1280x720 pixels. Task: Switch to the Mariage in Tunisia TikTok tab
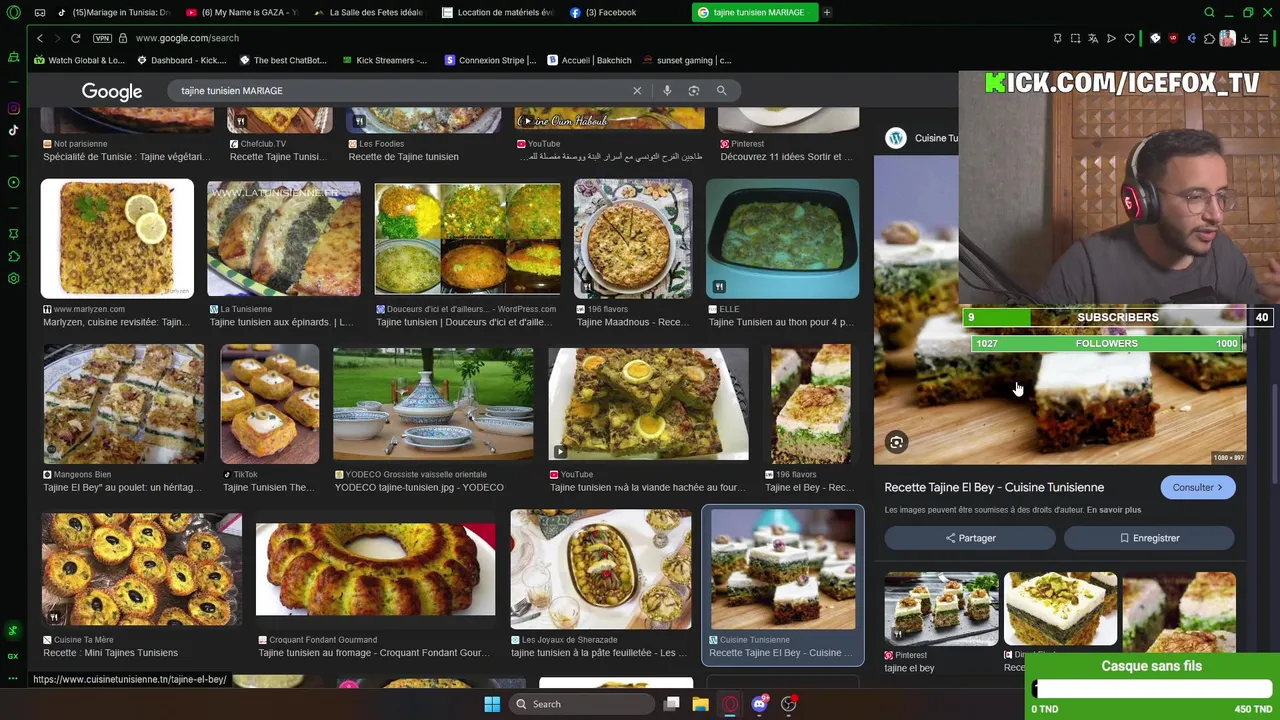point(113,12)
